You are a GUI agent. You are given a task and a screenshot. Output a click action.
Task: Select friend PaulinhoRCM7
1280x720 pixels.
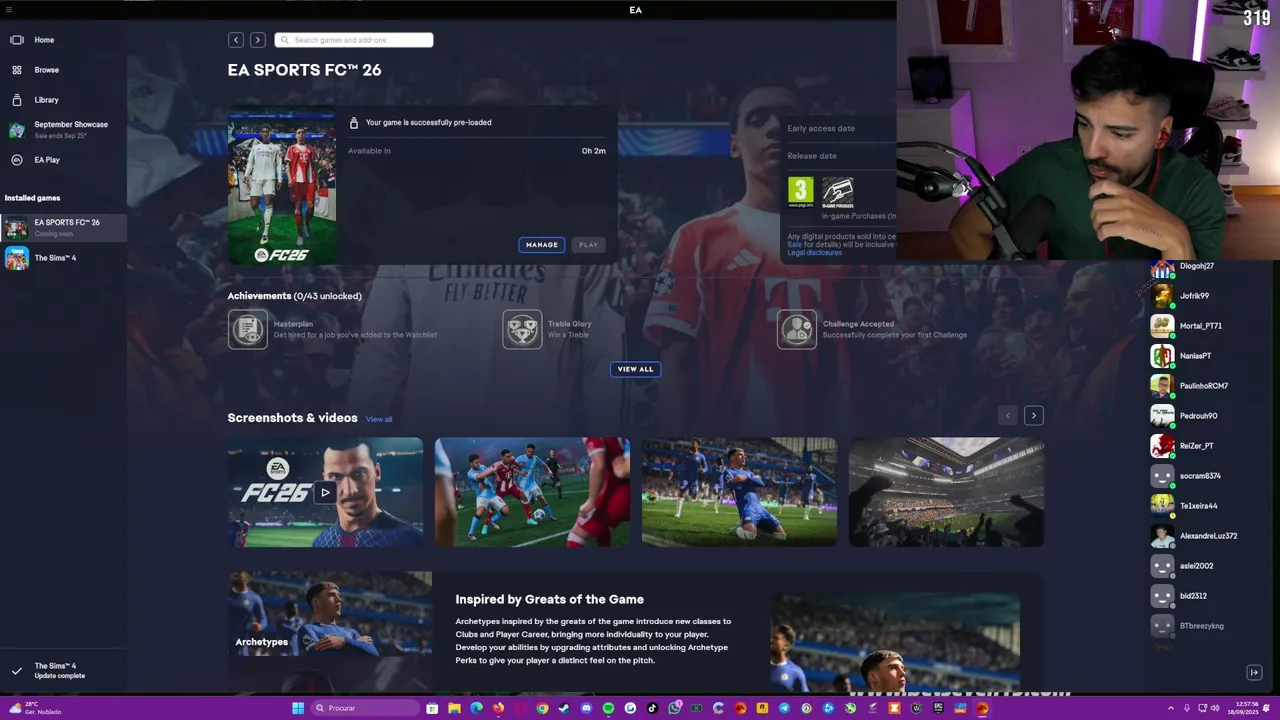tap(1203, 386)
